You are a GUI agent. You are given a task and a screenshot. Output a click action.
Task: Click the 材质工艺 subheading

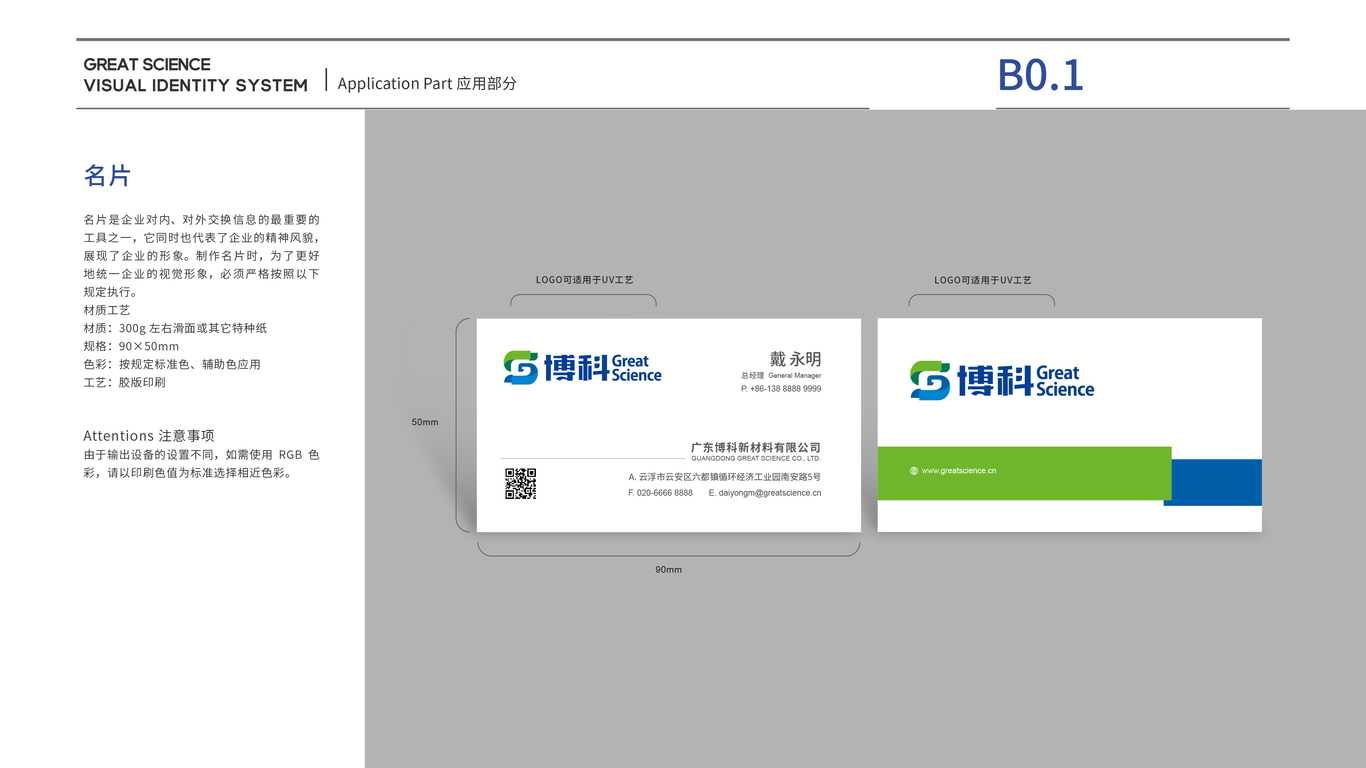[107, 310]
